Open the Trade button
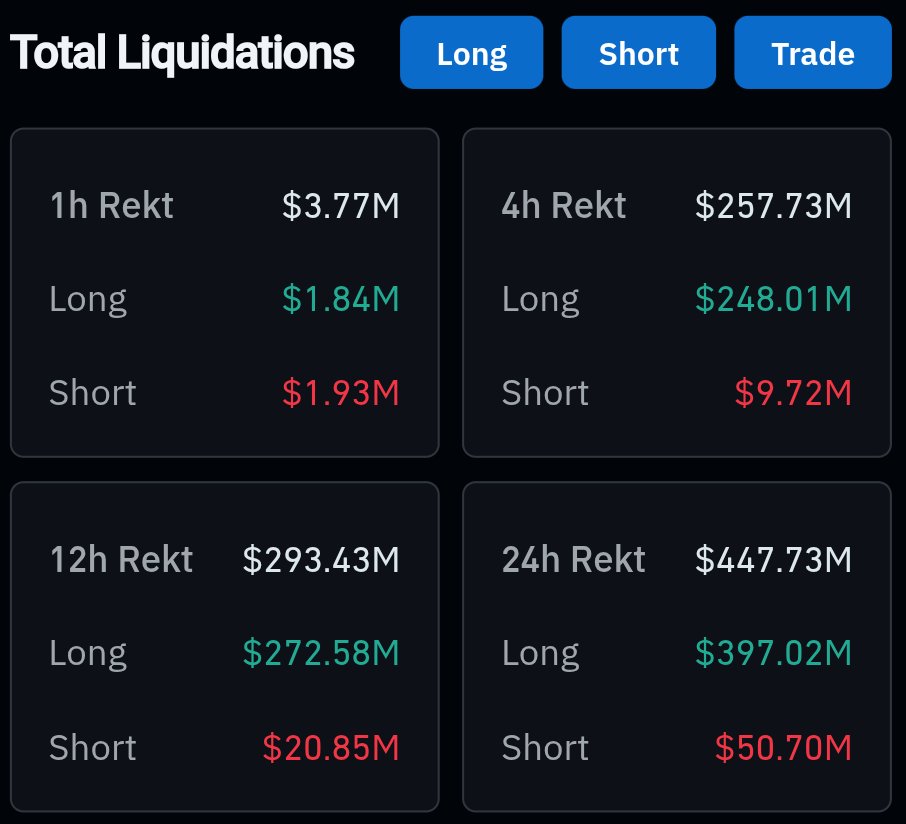The image size is (906, 824). (x=812, y=53)
